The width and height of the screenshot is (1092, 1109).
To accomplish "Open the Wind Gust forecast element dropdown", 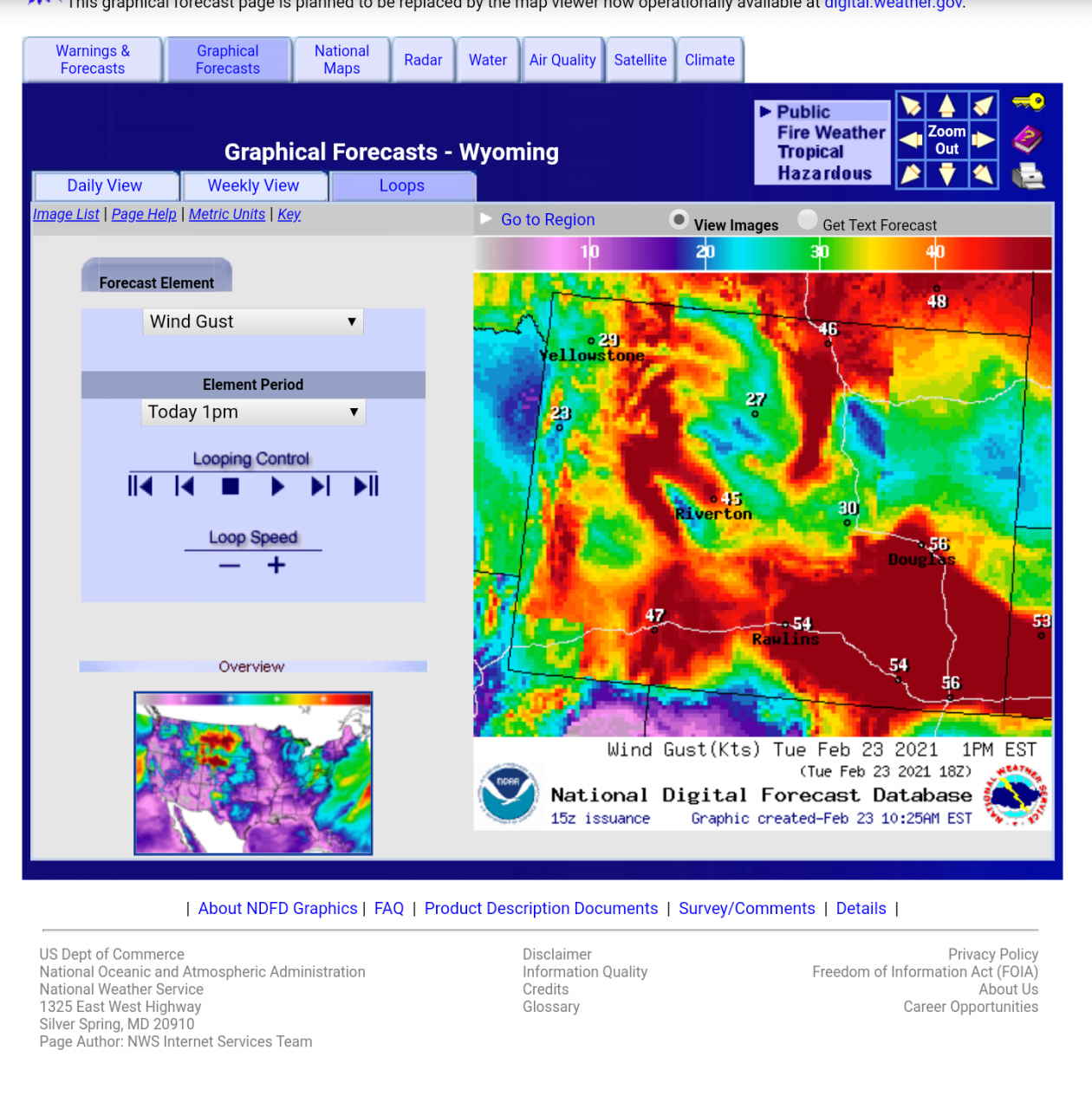I will coord(252,321).
